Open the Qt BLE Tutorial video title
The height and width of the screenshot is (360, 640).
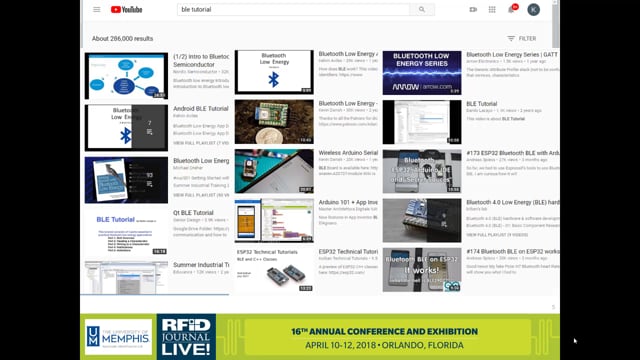193,213
